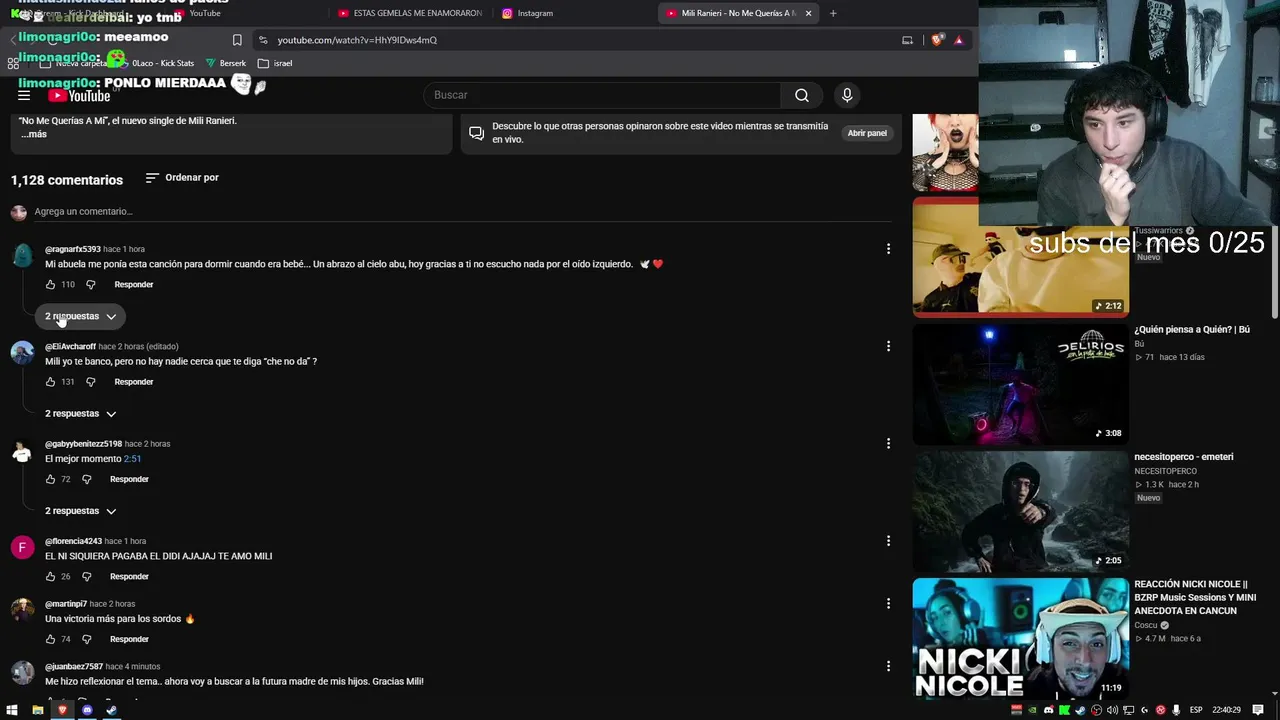Viewport: 1280px width, 720px height.
Task: Open Brave Rewards triangle icon
Action: click(x=958, y=40)
